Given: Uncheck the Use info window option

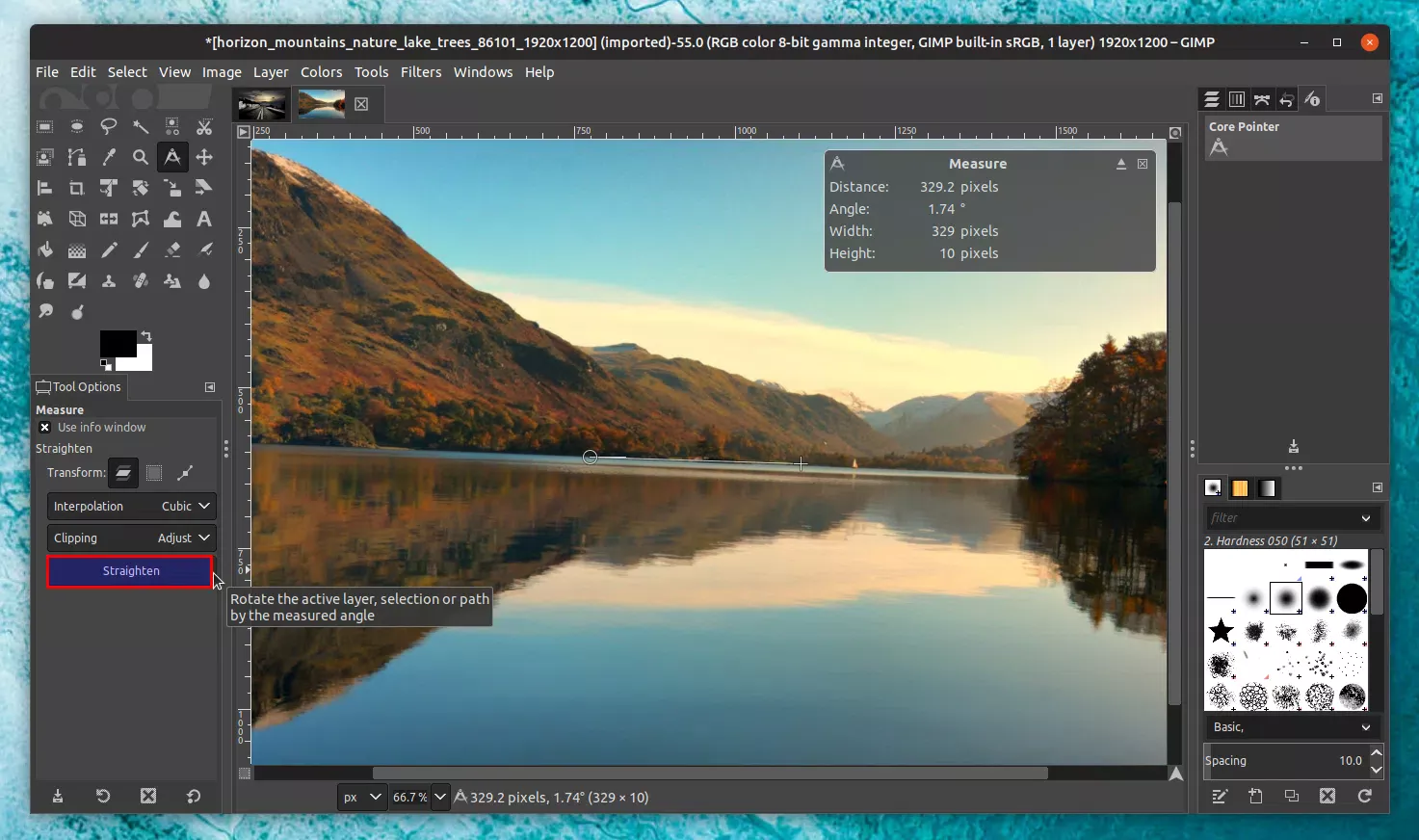Looking at the screenshot, I should [x=45, y=427].
